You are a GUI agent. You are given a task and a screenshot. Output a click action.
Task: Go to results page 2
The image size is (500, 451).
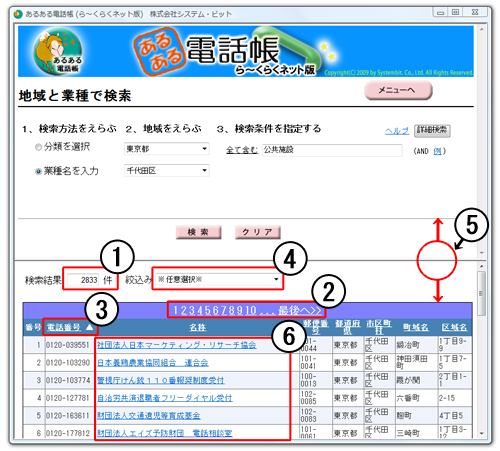[x=183, y=311]
